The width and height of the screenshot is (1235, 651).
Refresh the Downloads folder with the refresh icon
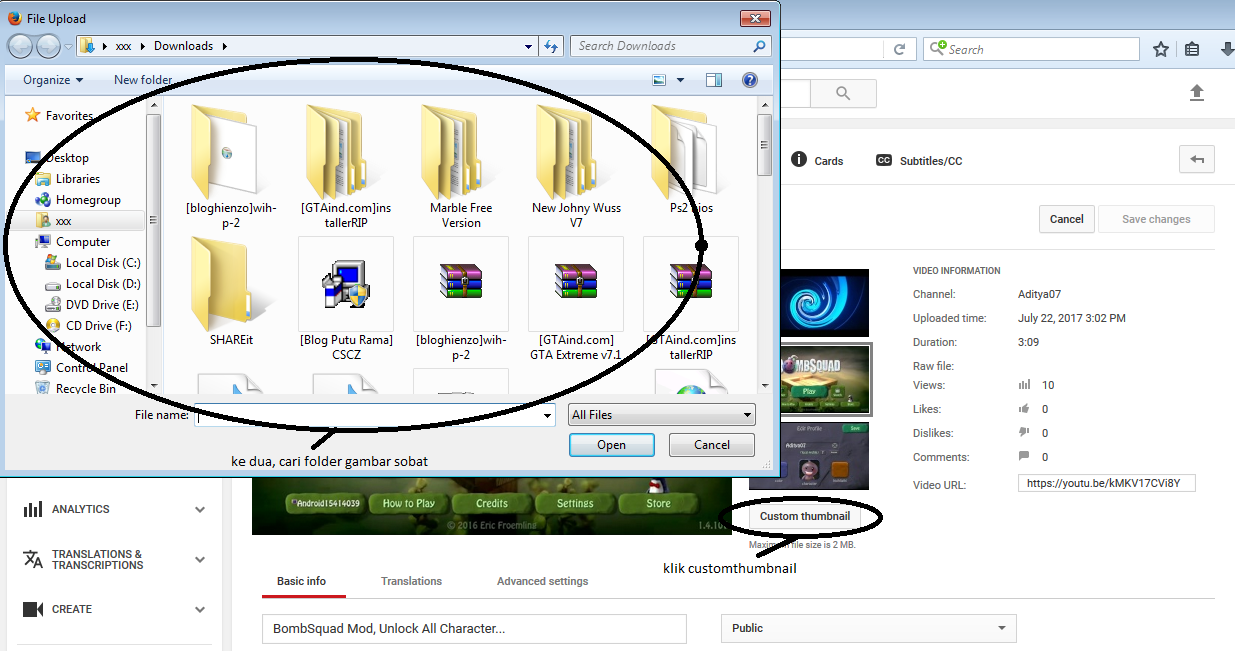coord(551,45)
